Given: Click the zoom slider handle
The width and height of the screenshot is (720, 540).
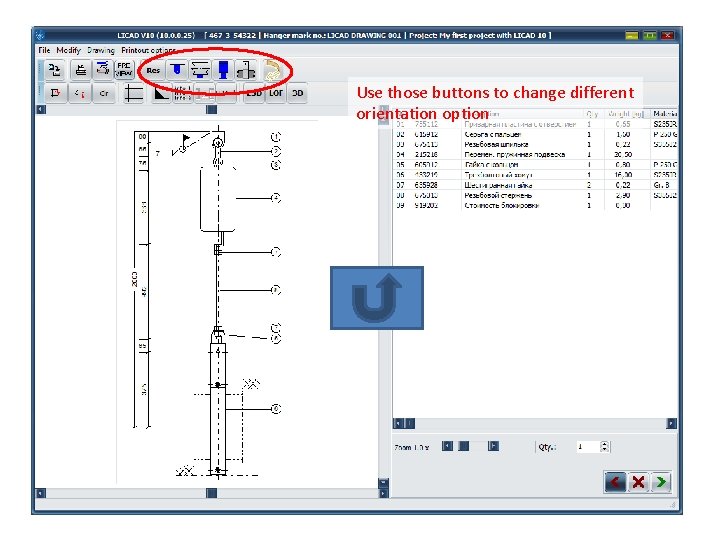Looking at the screenshot, I should click(x=464, y=446).
